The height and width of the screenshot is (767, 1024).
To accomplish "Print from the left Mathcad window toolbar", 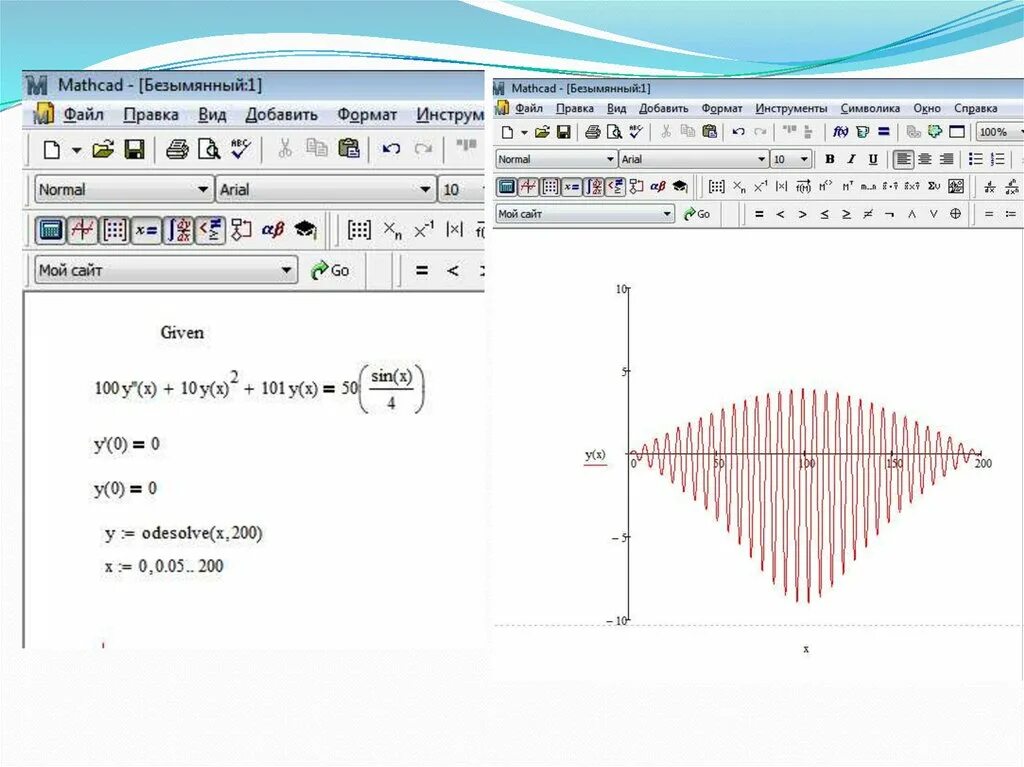I will pos(177,149).
